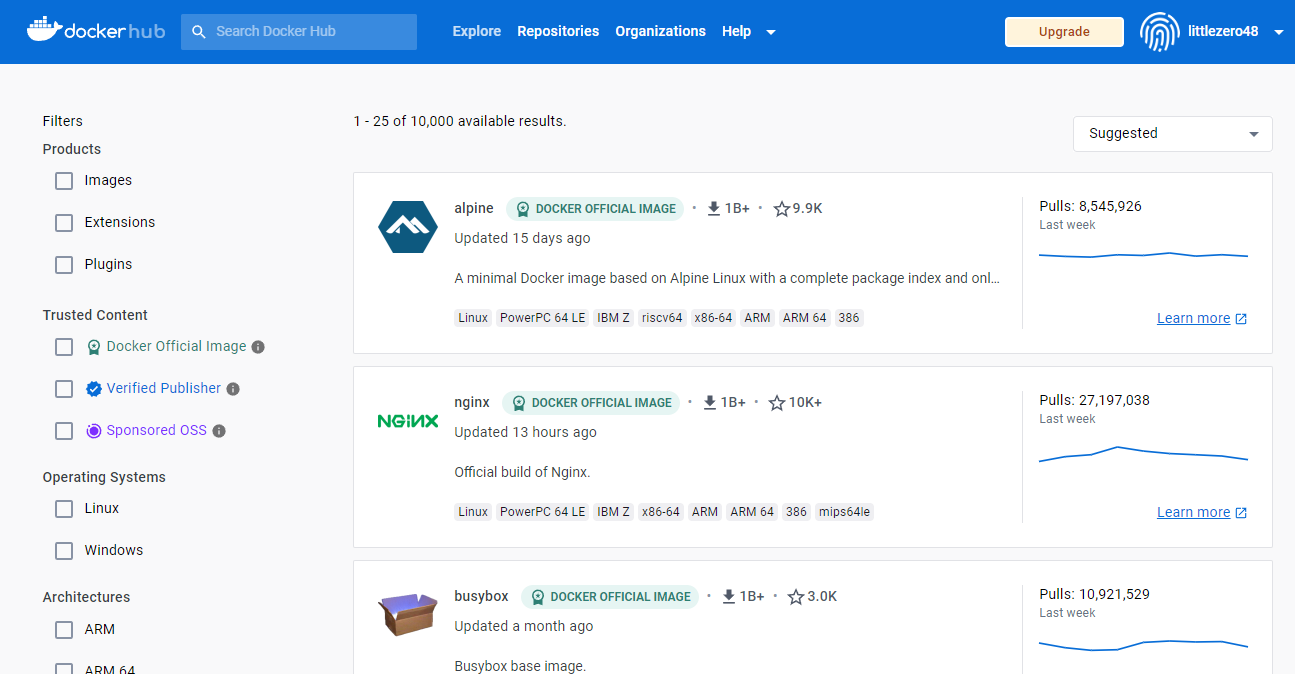The height and width of the screenshot is (674, 1295).
Task: Click the busybox star rating icon
Action: [x=796, y=597]
